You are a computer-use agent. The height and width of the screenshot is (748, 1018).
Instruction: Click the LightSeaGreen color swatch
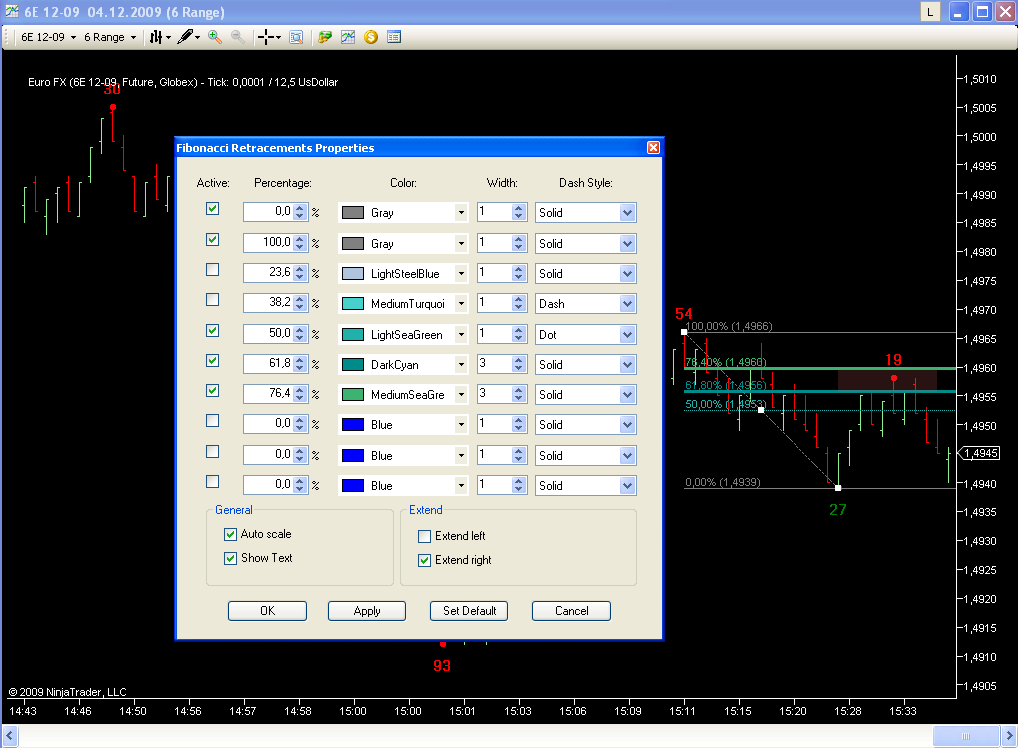click(x=353, y=335)
